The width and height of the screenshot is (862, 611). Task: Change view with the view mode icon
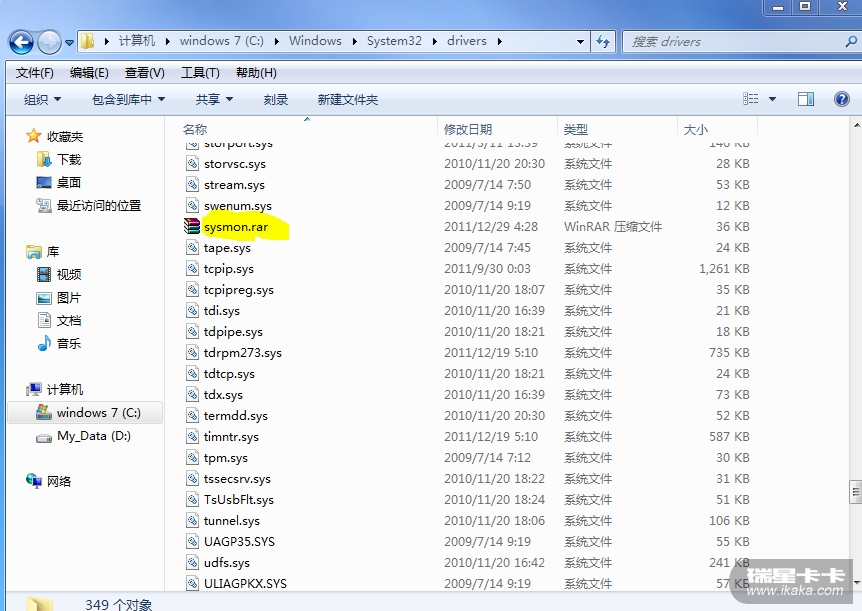tap(750, 99)
